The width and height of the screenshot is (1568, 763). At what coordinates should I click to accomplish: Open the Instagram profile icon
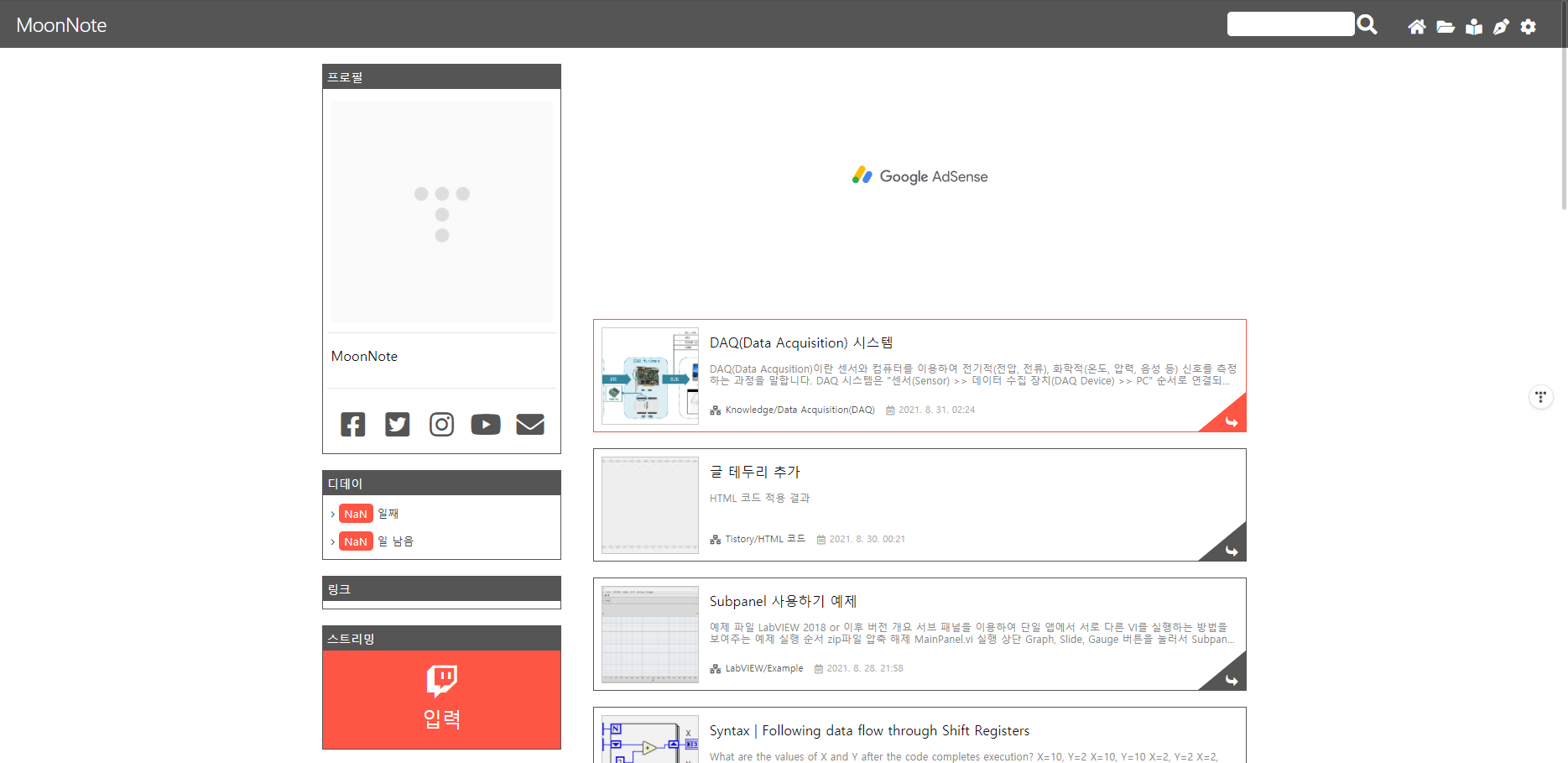[x=442, y=425]
